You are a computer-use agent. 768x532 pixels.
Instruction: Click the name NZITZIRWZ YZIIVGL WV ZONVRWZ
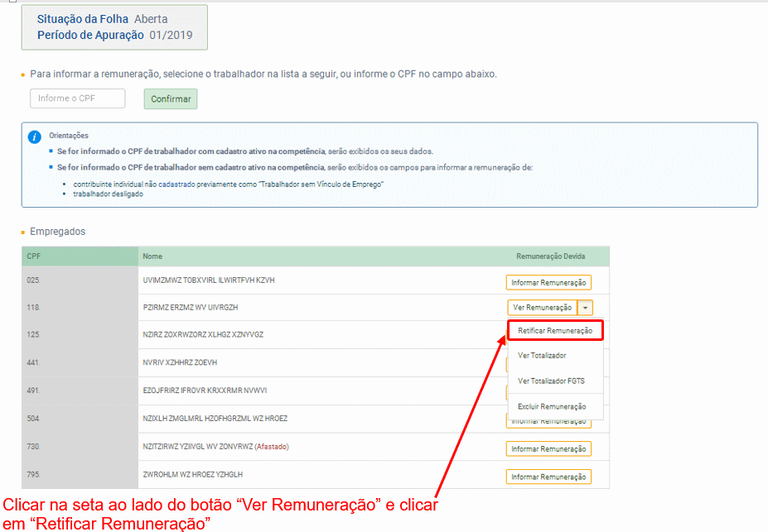198,446
